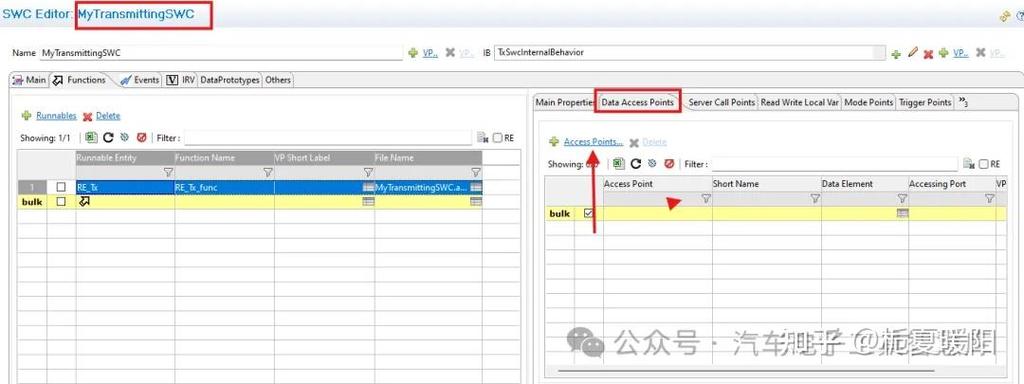Switch to the DataPrototypes tab
The width and height of the screenshot is (1024, 384).
(230, 80)
